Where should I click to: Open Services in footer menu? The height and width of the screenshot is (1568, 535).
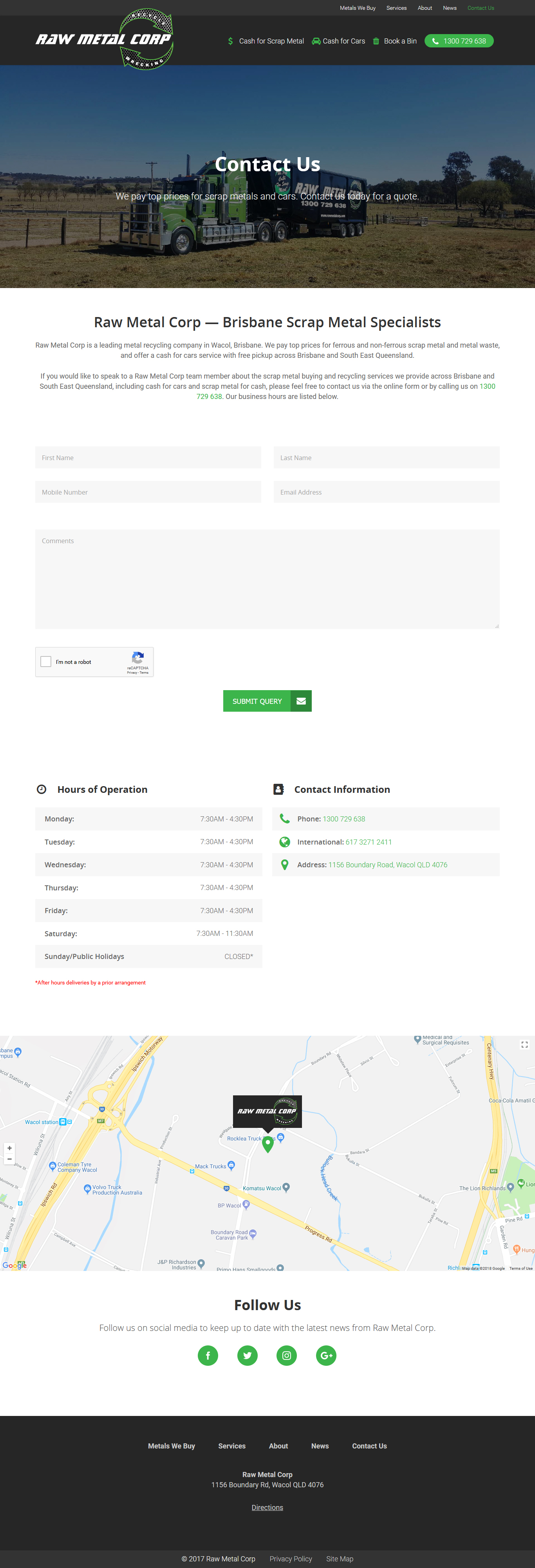point(232,1446)
